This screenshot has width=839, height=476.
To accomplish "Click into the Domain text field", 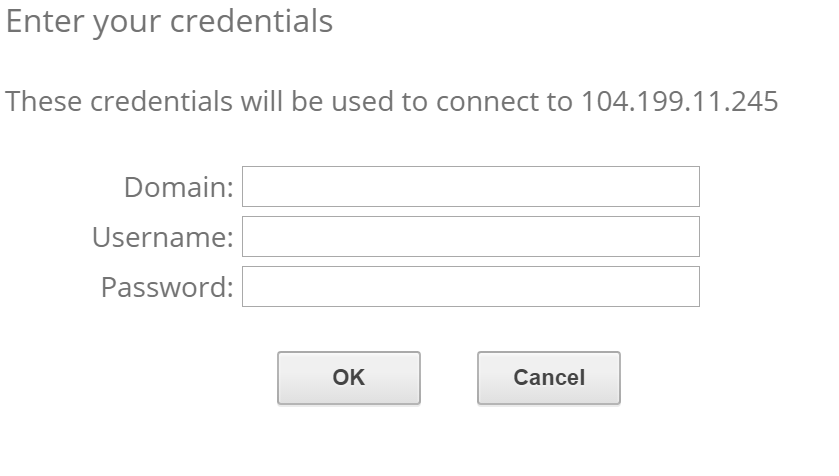I will pyautogui.click(x=470, y=187).
